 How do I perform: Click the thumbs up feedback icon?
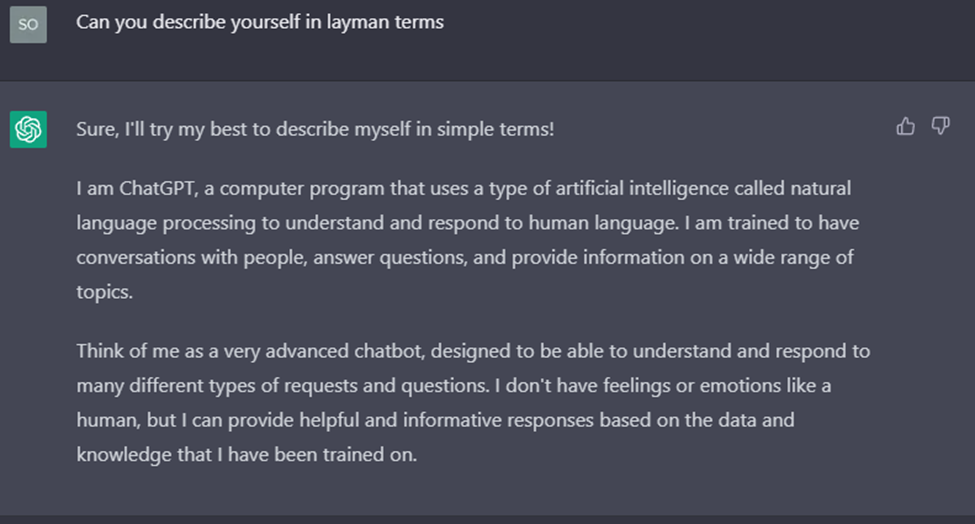[x=906, y=126]
